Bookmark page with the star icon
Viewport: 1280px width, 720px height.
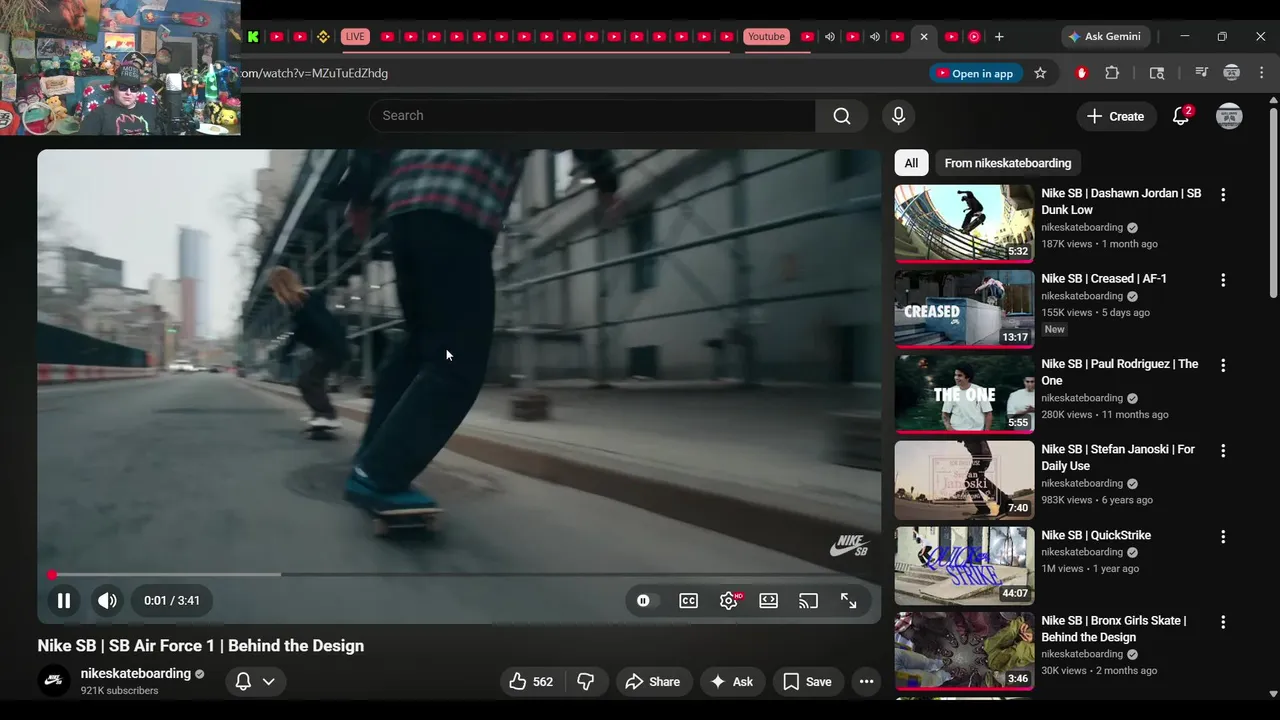[1040, 73]
